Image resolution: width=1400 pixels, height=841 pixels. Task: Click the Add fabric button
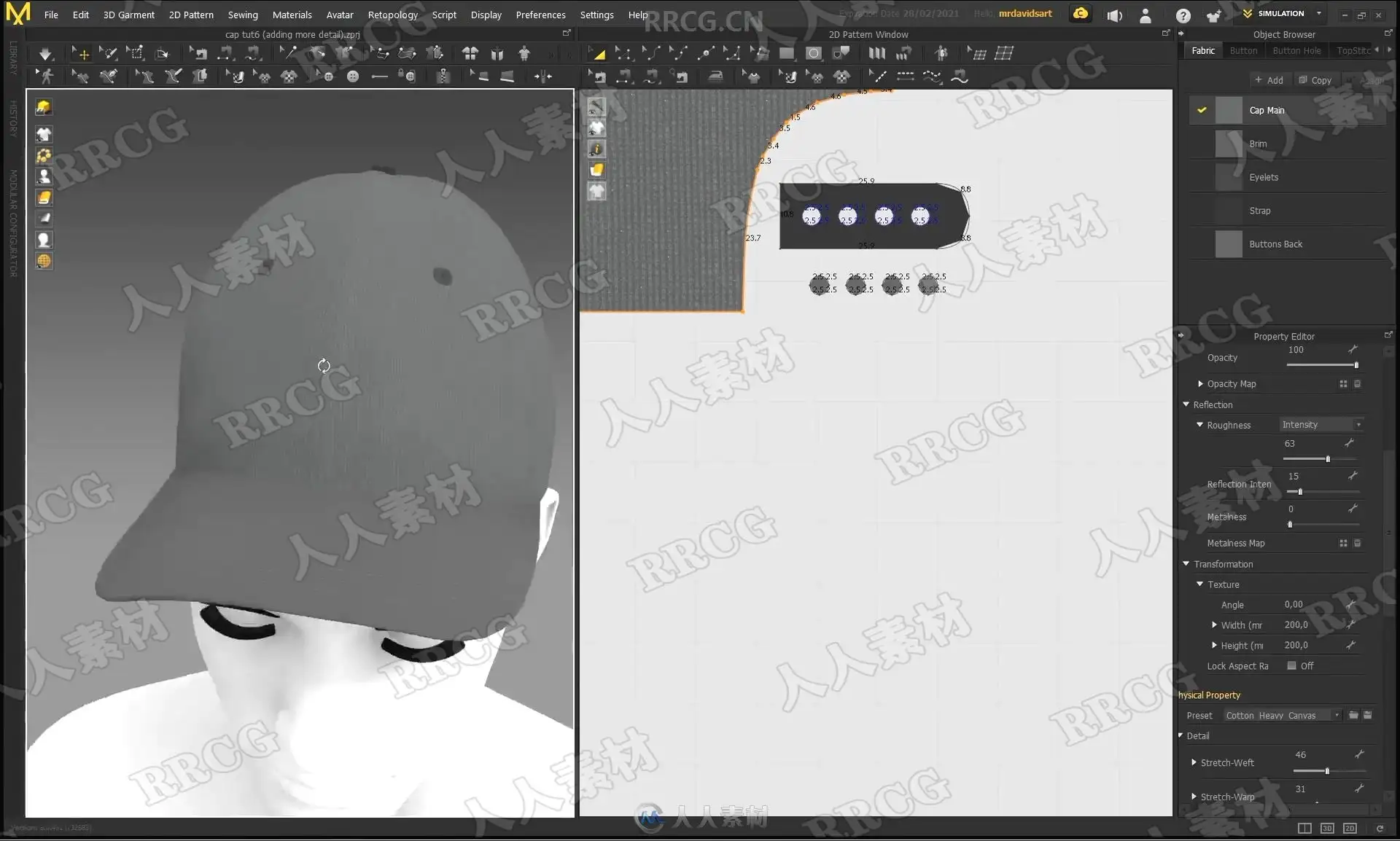click(1269, 80)
